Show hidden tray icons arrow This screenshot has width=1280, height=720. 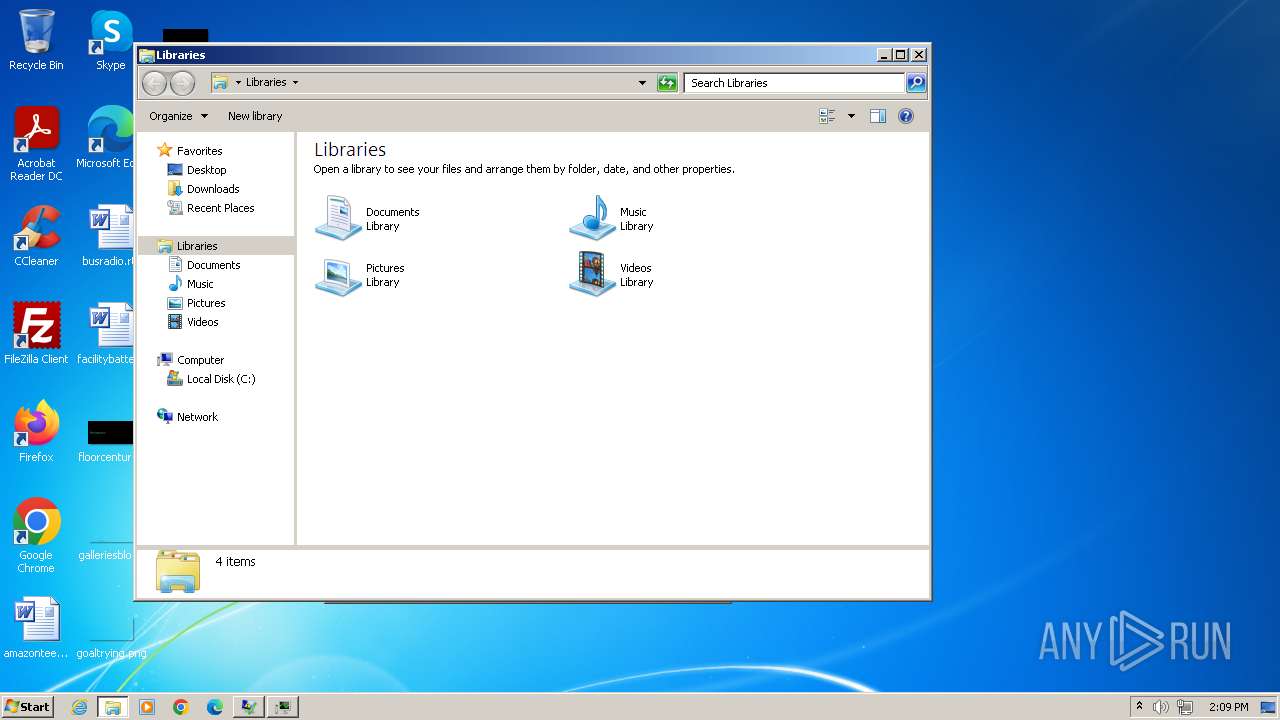pos(1139,707)
